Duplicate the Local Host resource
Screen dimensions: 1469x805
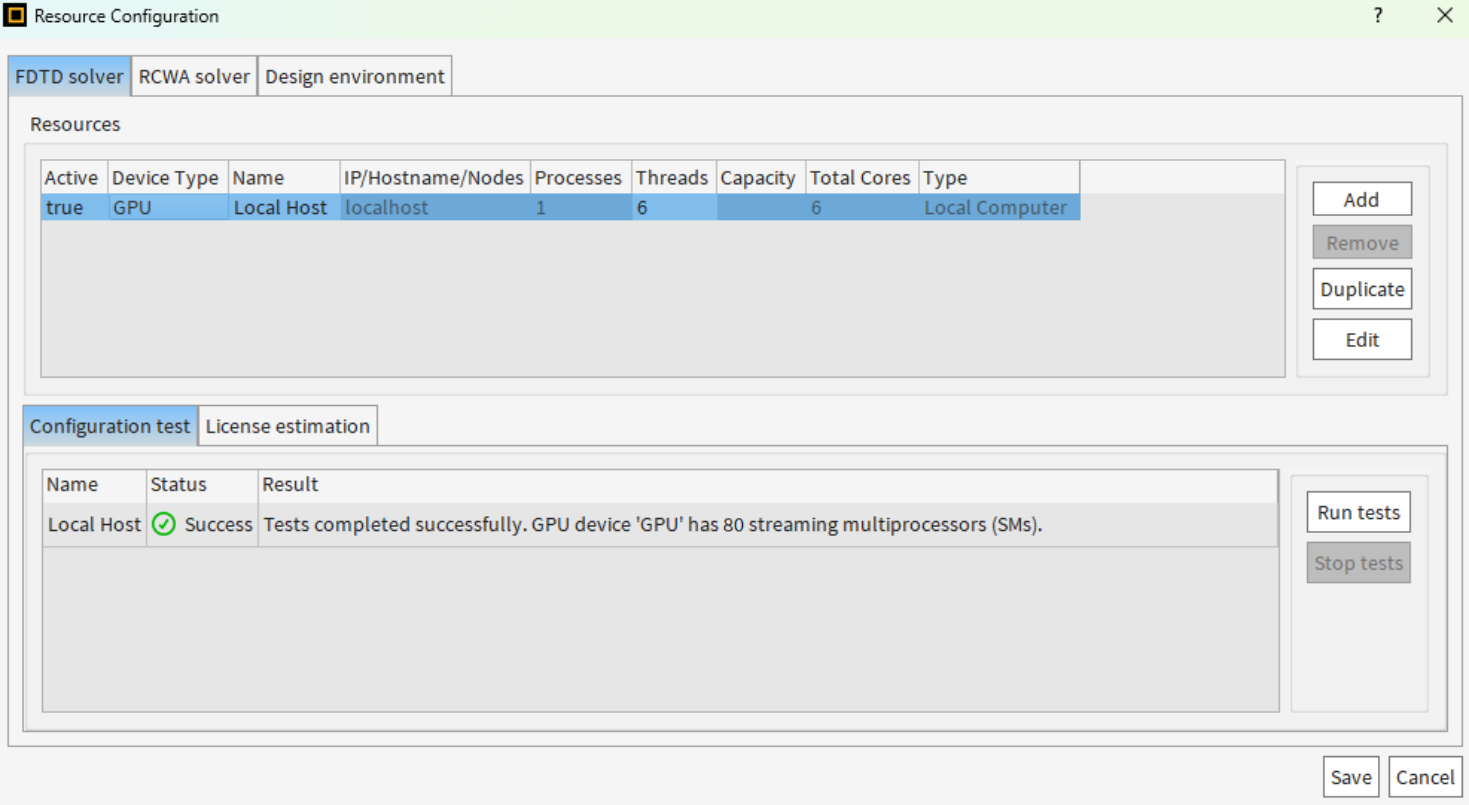[x=1361, y=289]
